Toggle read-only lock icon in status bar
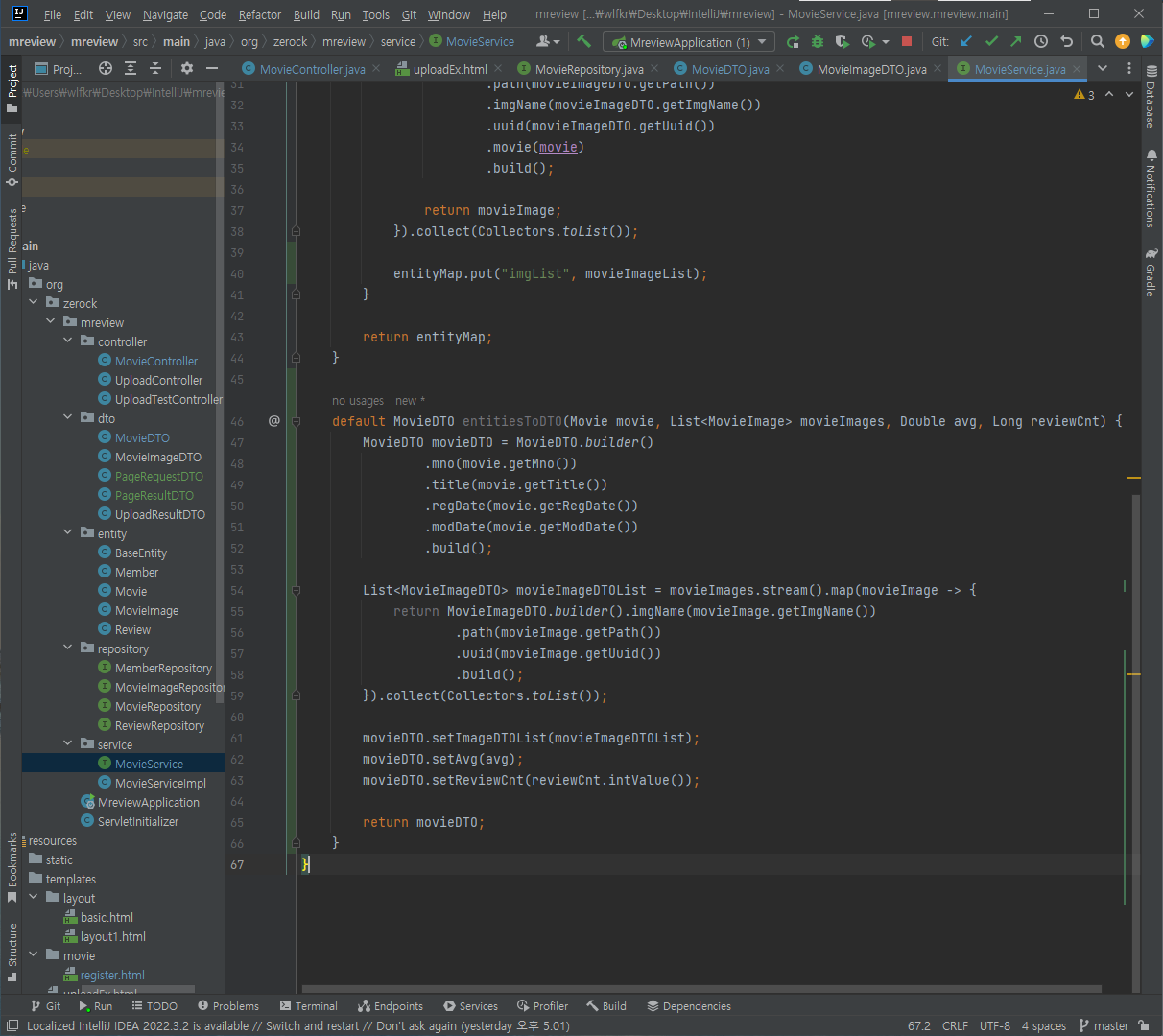 pyautogui.click(x=1144, y=1025)
